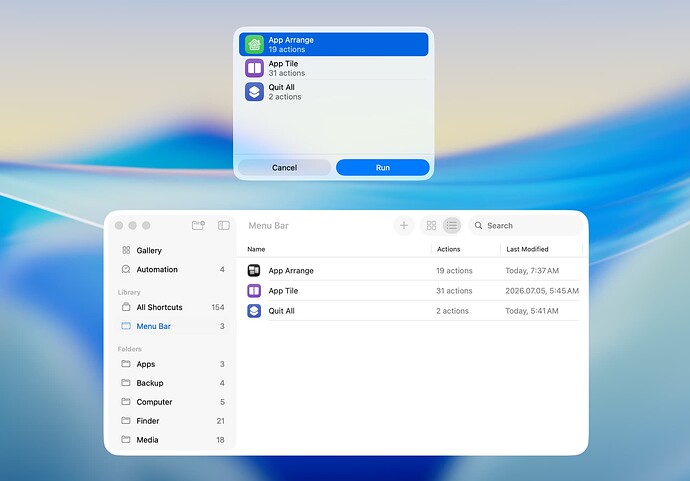690x481 pixels.
Task: Select App Arrange in the run dialog
Action: (x=334, y=44)
